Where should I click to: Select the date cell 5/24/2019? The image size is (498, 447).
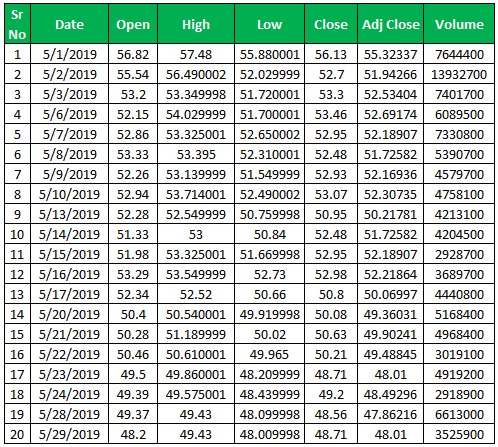coord(69,394)
